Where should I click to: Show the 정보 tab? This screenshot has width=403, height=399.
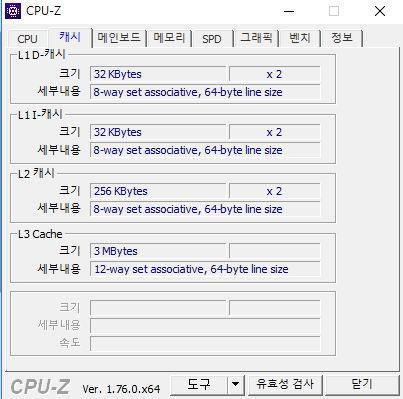(342, 38)
